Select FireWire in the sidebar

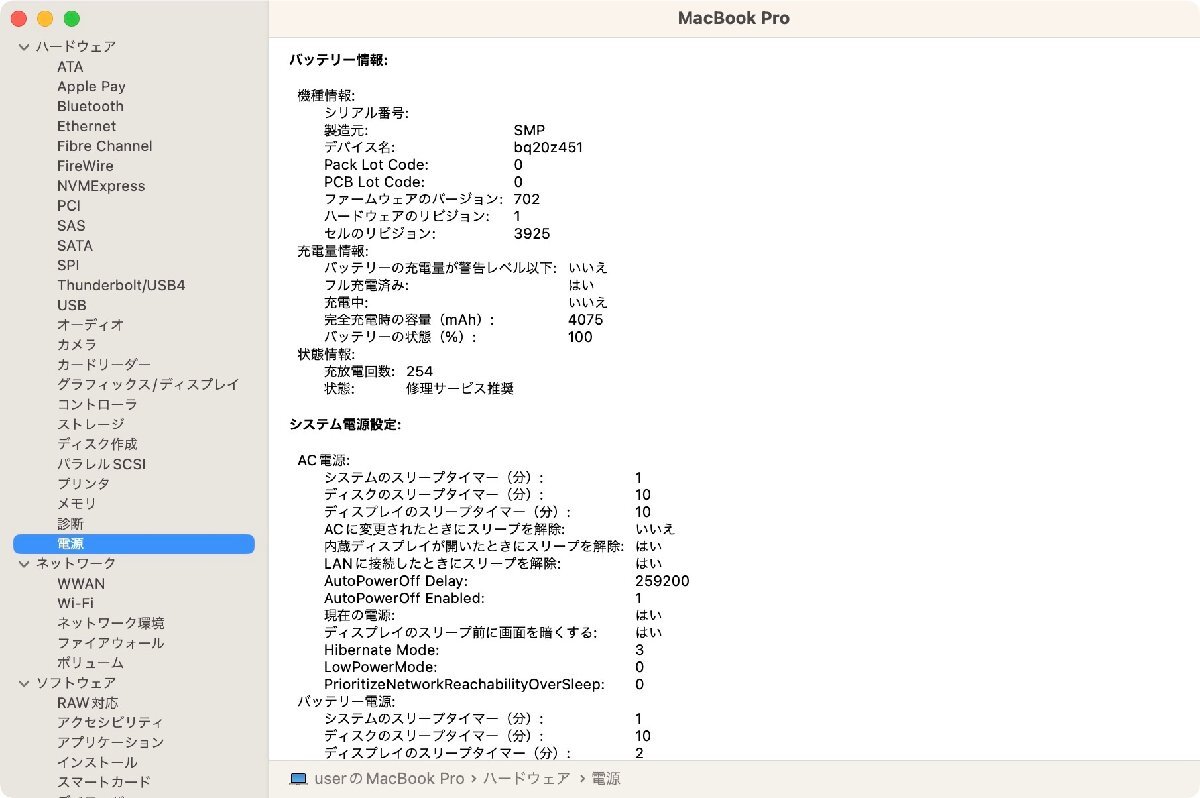pyautogui.click(x=85, y=166)
